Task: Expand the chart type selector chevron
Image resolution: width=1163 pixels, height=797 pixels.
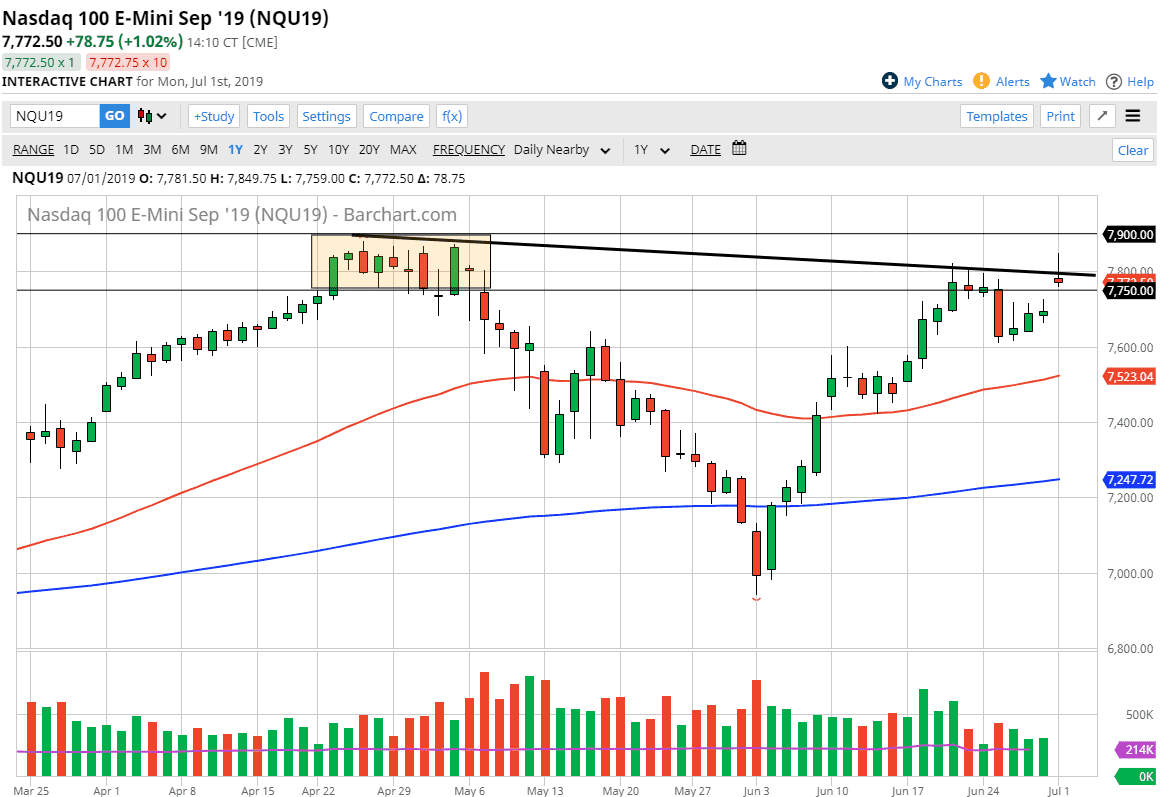Action: click(x=160, y=116)
